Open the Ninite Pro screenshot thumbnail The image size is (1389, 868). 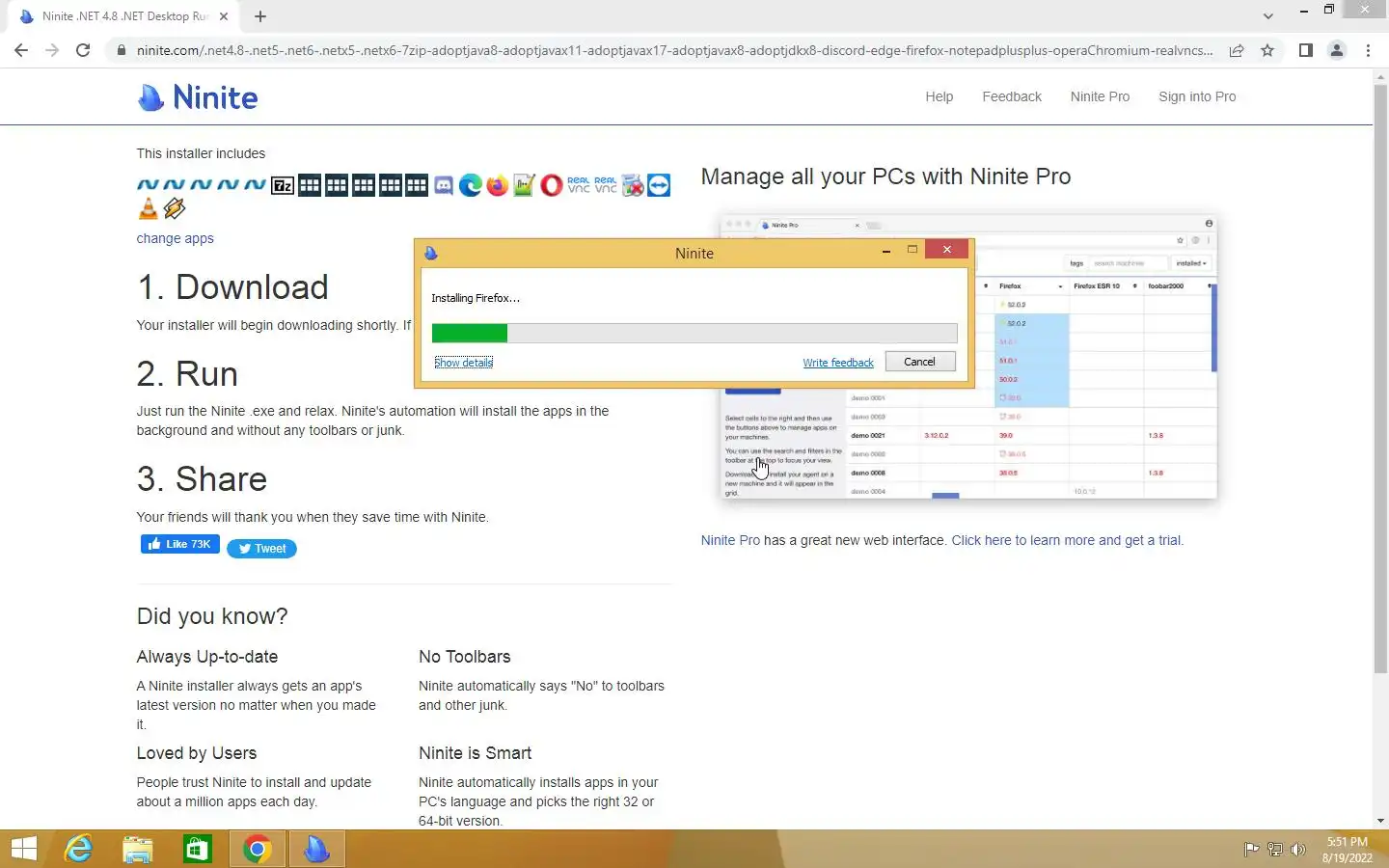(x=968, y=357)
